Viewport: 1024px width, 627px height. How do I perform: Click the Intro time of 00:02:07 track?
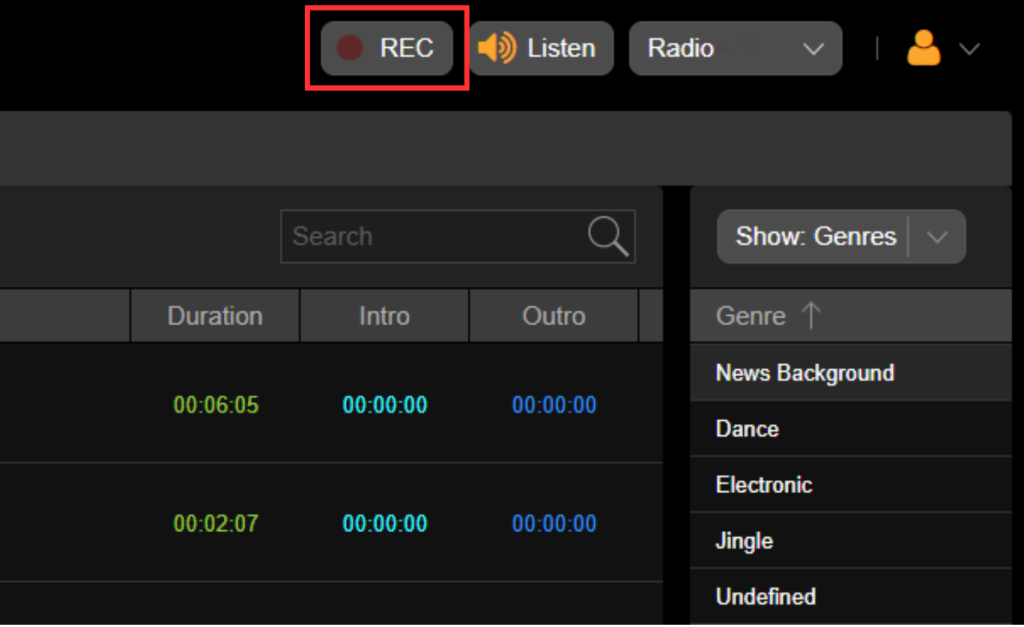pos(385,523)
